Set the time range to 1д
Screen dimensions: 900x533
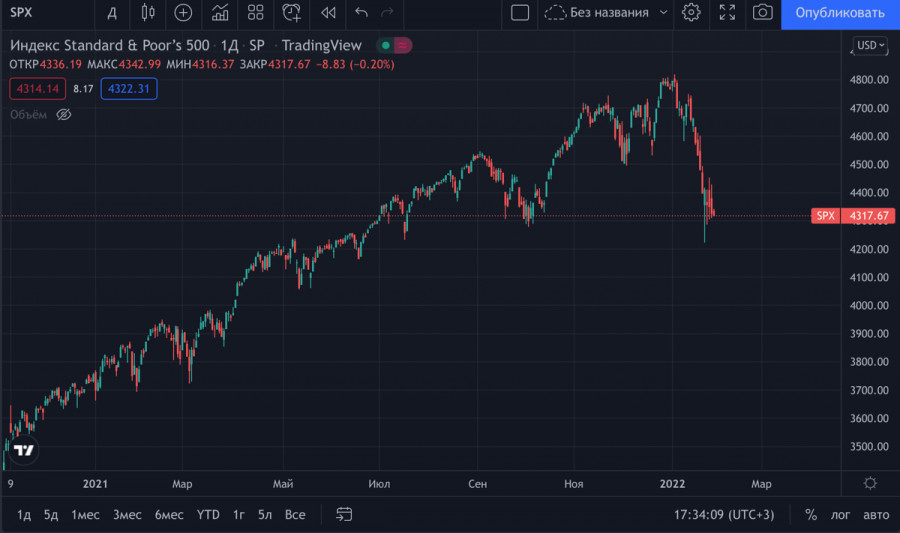[24, 515]
